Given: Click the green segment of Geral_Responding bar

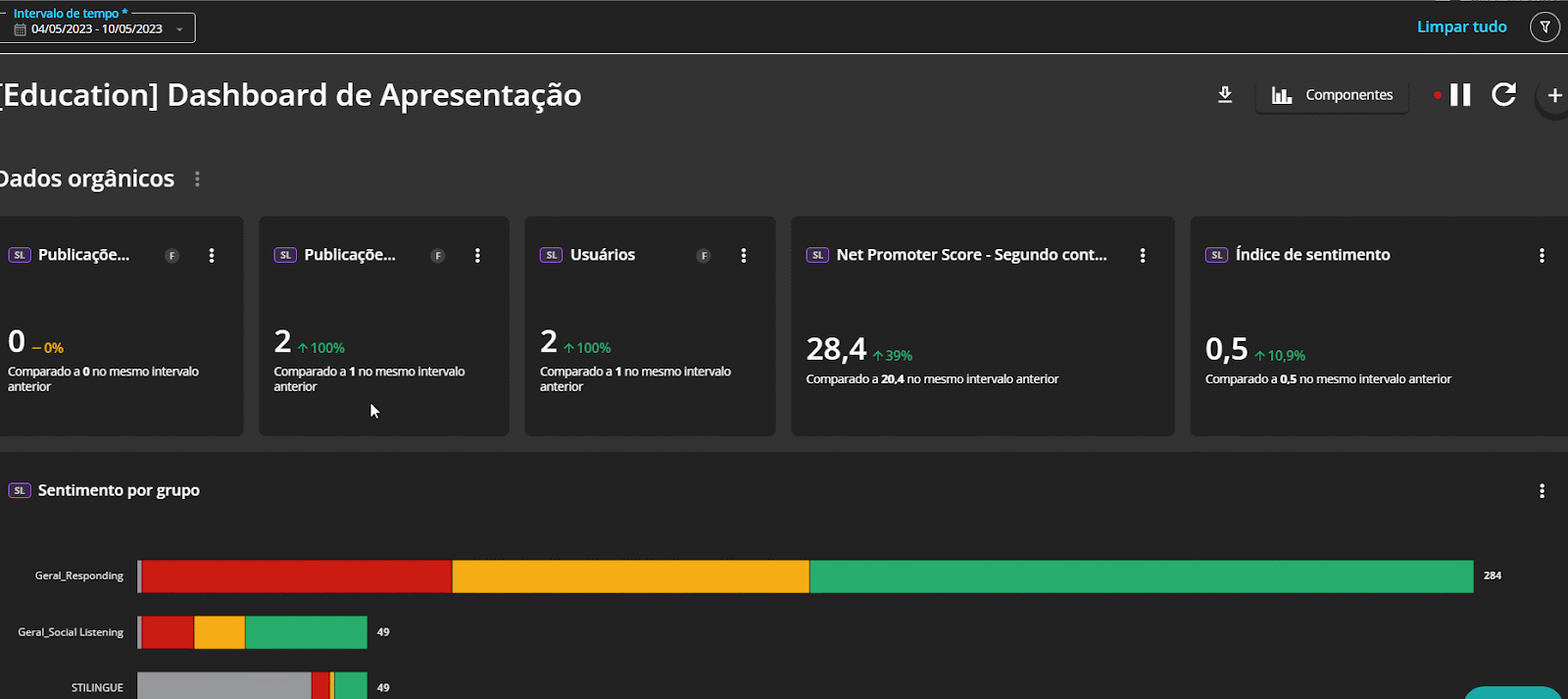Looking at the screenshot, I should click(1141, 576).
